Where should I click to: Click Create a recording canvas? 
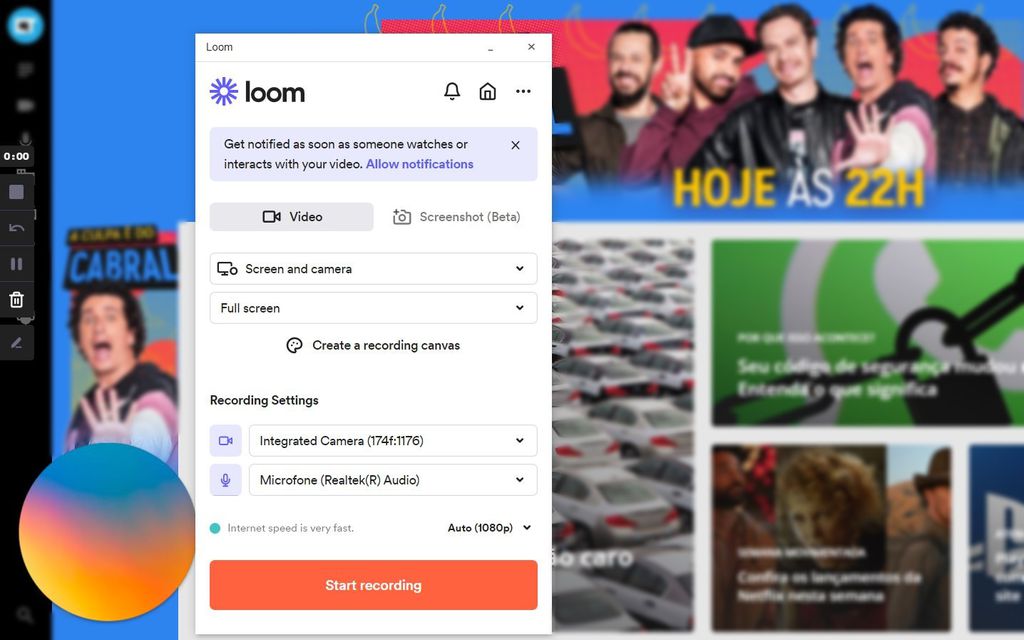click(x=374, y=345)
